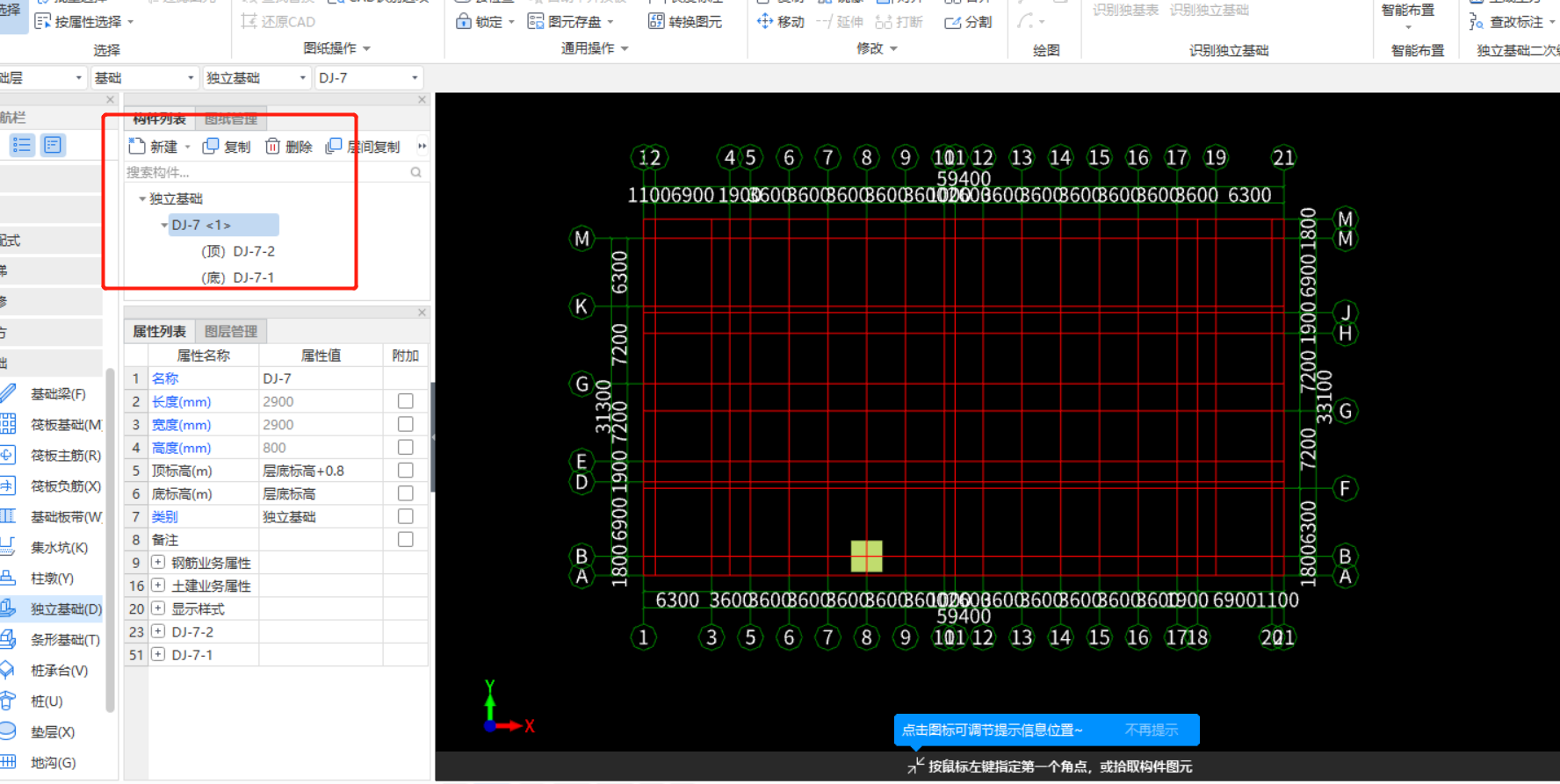
Task: Click the 删除 delete component button
Action: [289, 147]
